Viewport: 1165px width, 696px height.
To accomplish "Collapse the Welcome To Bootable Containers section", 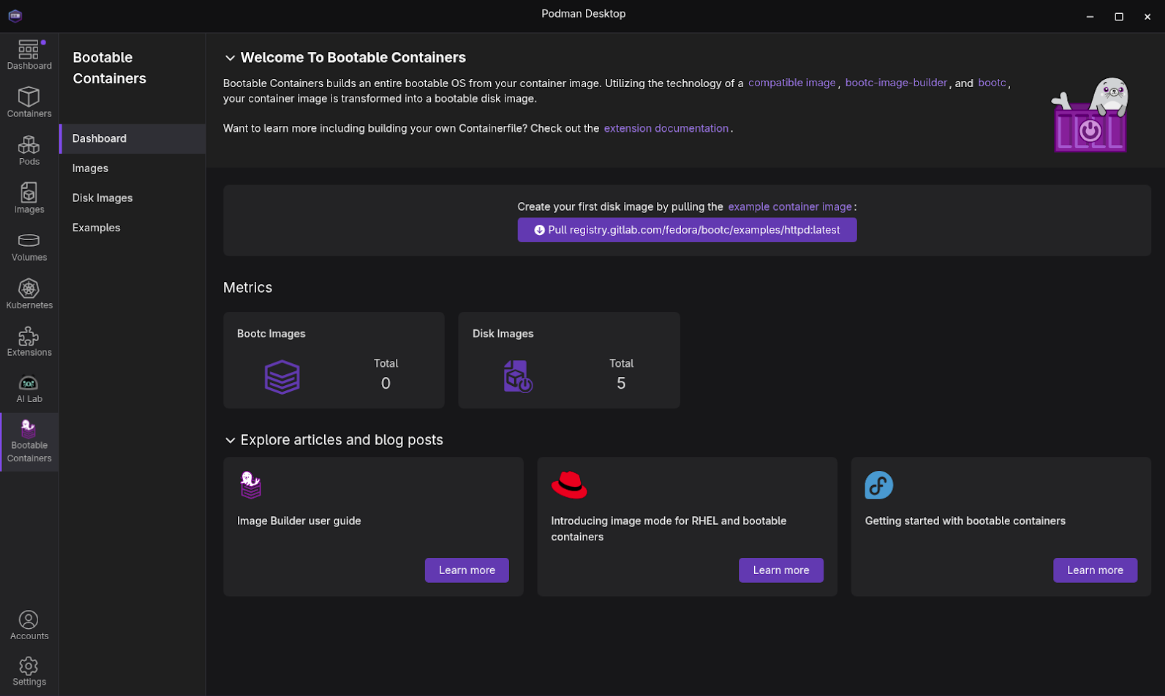I will click(230, 58).
